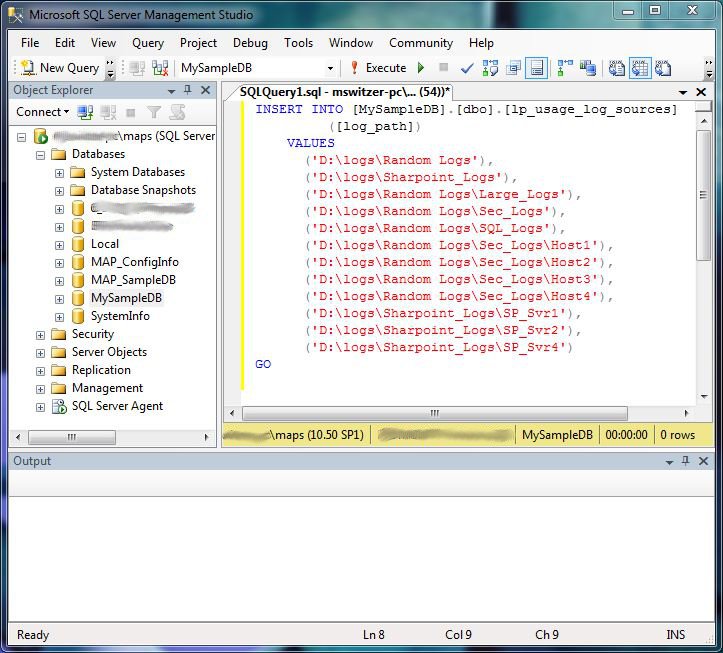Click Display Estimated Execution Plan icon
The width and height of the screenshot is (723, 653).
490,68
